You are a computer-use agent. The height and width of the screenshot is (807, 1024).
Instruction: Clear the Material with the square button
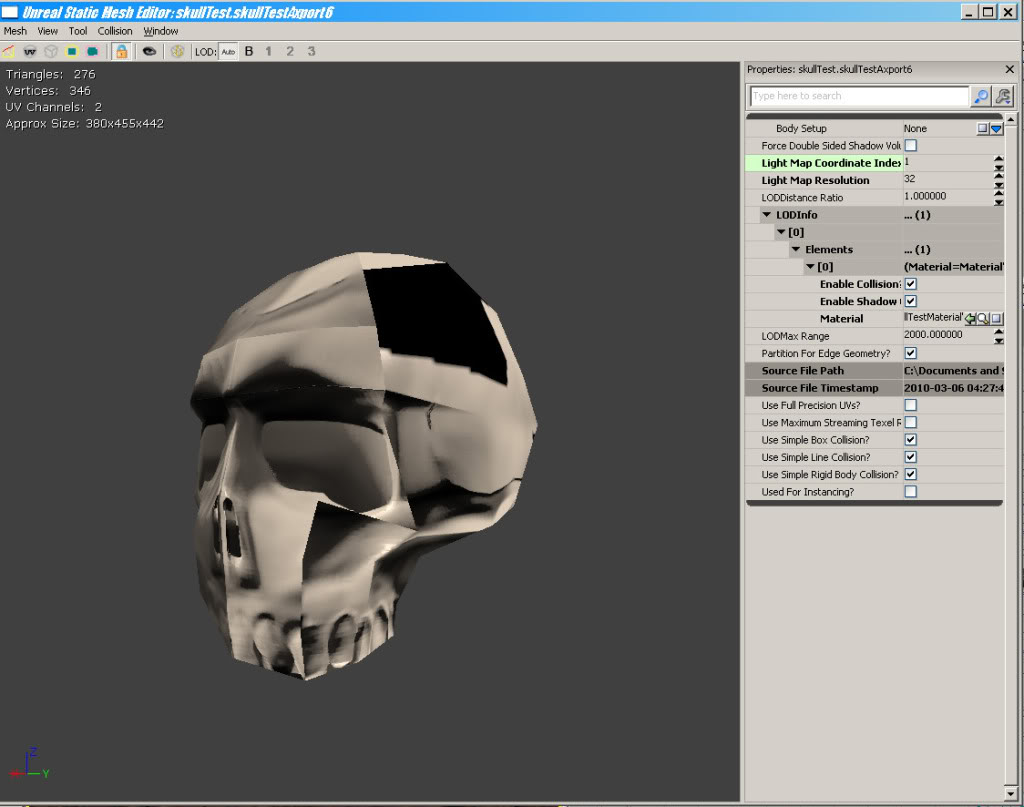point(996,319)
